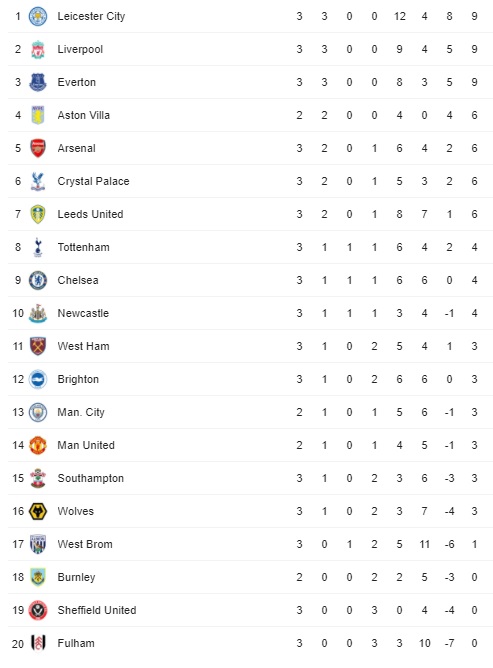The width and height of the screenshot is (493, 668).
Task: Open the Man. City team link
Action: 81,412
